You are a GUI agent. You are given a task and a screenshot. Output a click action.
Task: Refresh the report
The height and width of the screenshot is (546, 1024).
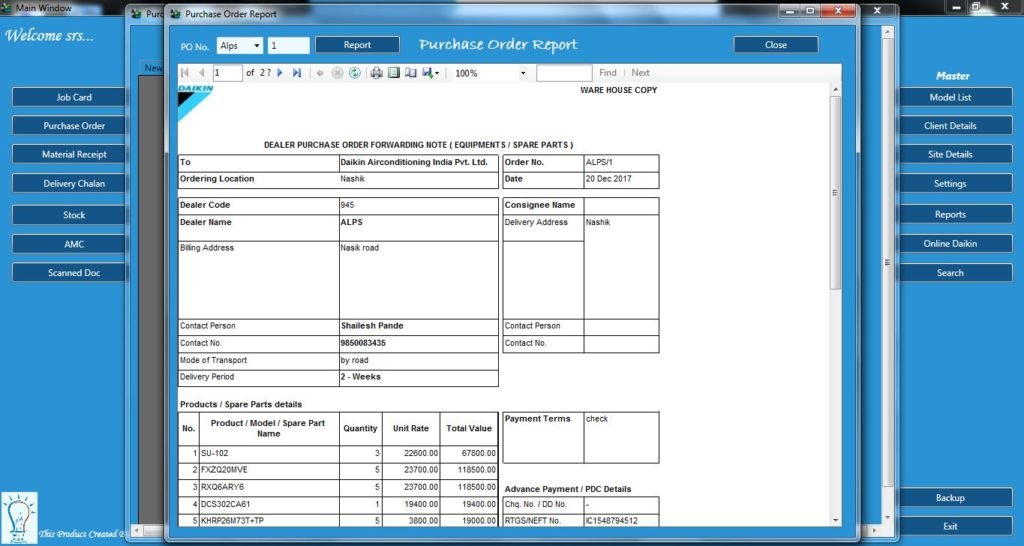[355, 73]
